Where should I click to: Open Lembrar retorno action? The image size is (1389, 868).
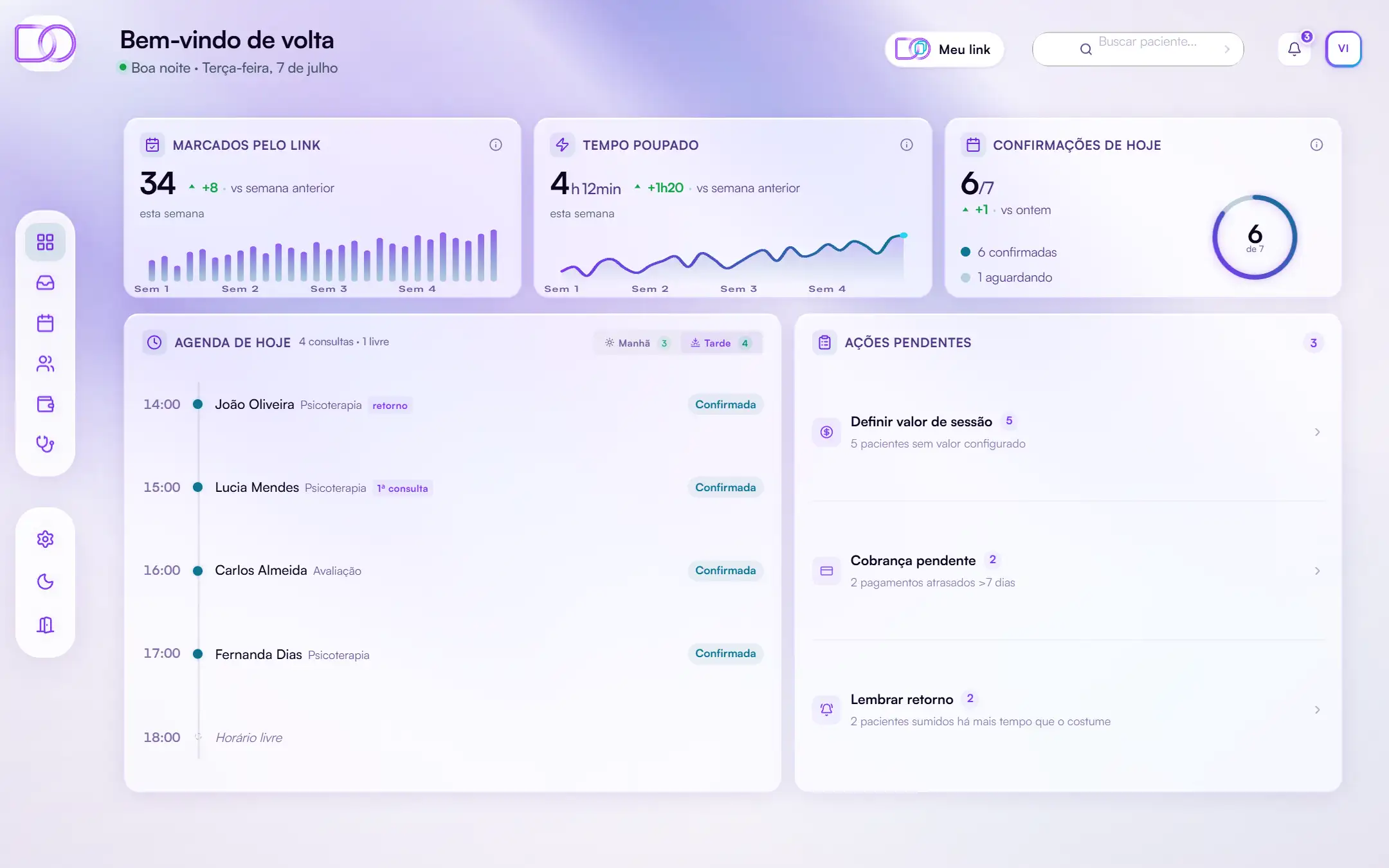click(x=1069, y=710)
